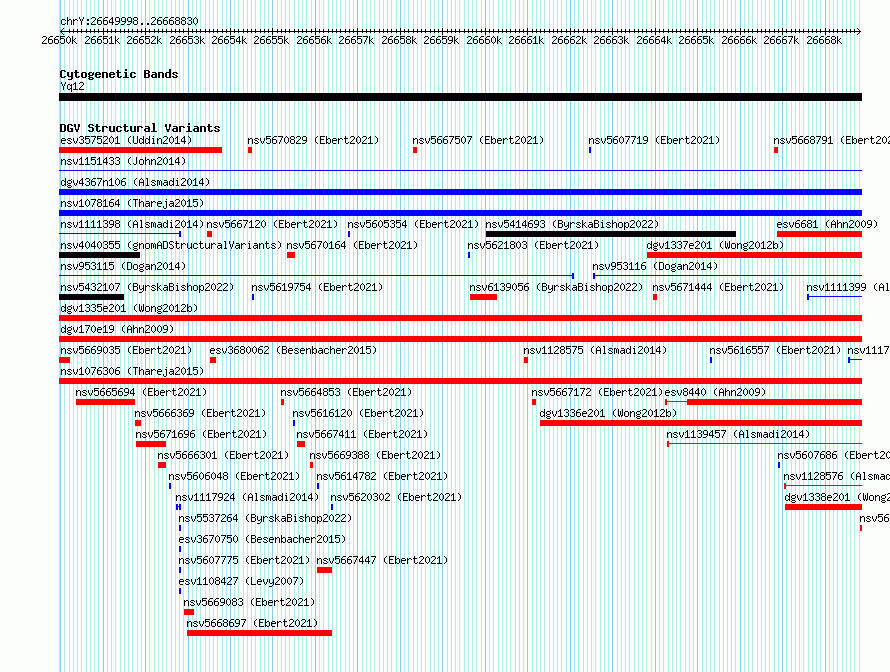890x672 pixels.
Task: Click the nsv1078164 (Thareja2015) label
Action: [x=132, y=203]
